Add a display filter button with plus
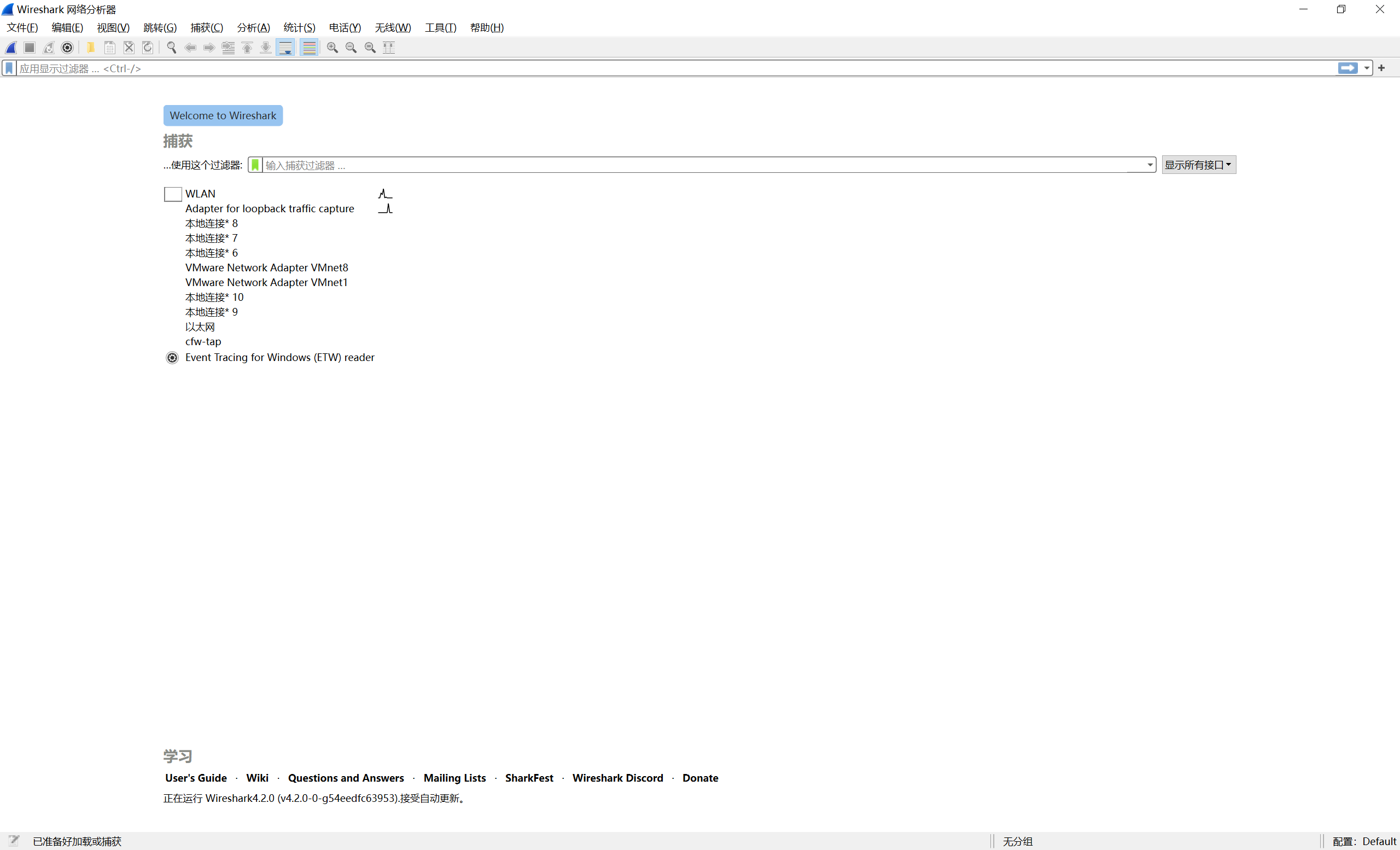1400x850 pixels. [1381, 68]
